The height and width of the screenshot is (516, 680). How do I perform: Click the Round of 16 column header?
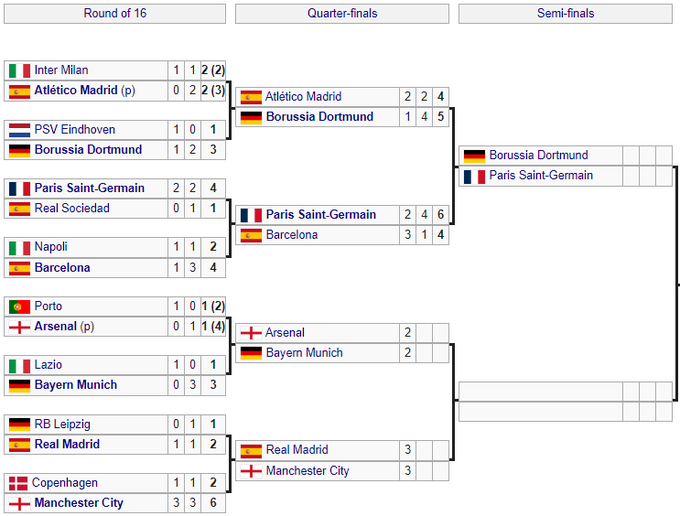click(x=115, y=13)
